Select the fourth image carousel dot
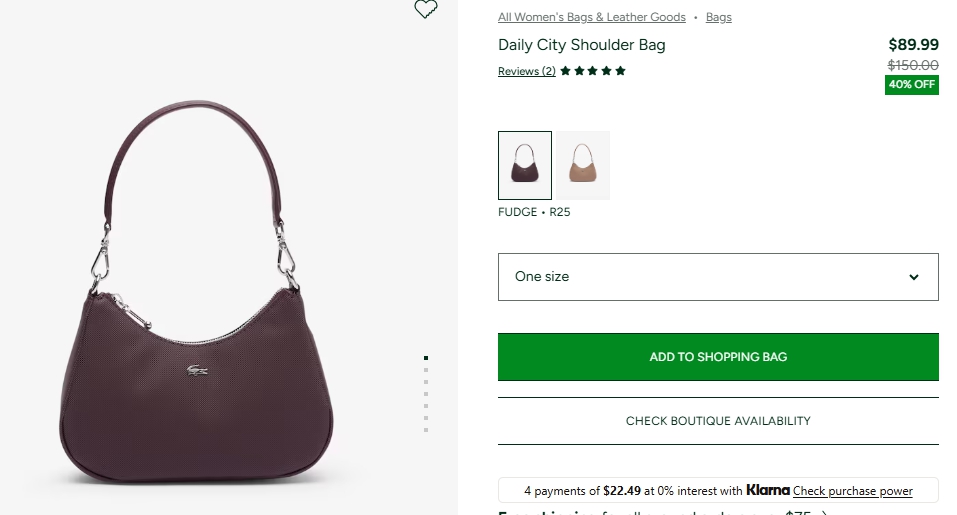 pos(426,394)
